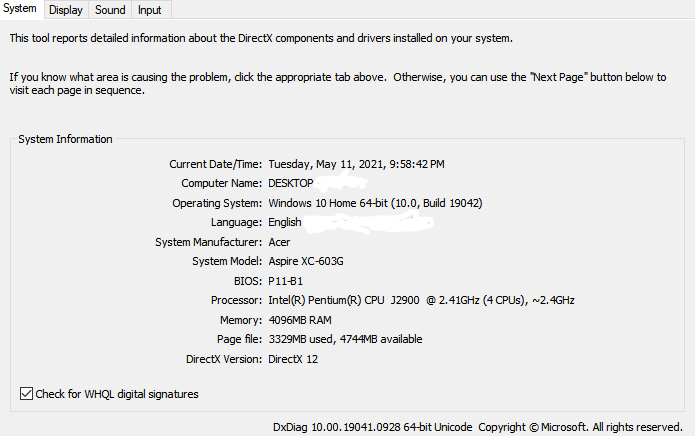Click the DirectX 12 version value
The image size is (695, 436).
point(293,359)
